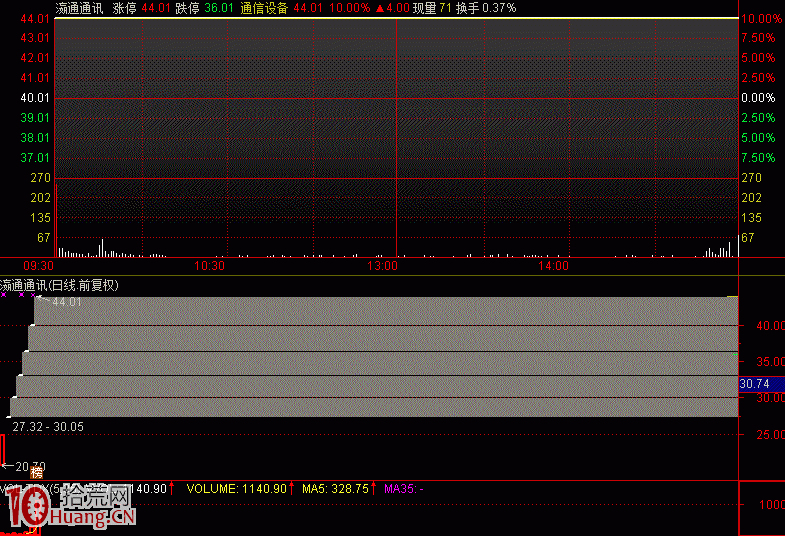Click the MA35 indicator label
Viewport: 785px width, 536px height.
point(404,488)
